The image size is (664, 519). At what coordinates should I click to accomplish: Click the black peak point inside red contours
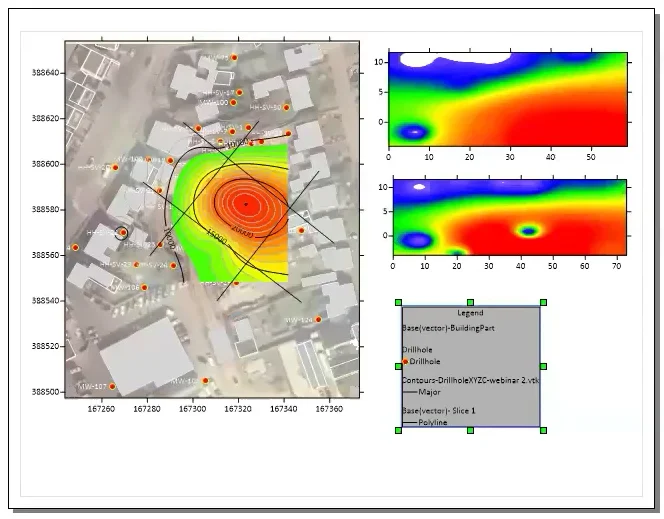tap(246, 204)
